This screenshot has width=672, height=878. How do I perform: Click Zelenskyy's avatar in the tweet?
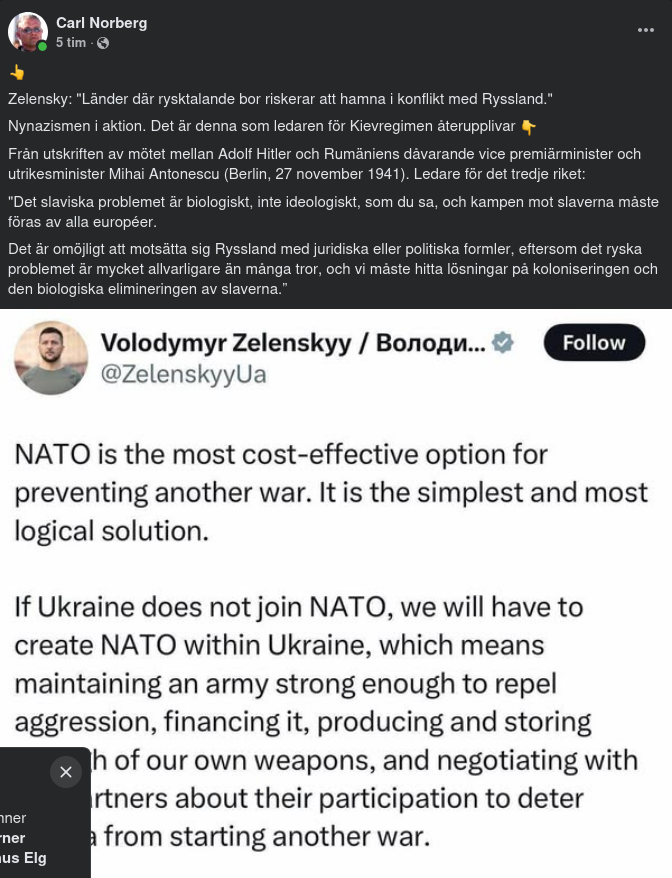tap(51, 358)
